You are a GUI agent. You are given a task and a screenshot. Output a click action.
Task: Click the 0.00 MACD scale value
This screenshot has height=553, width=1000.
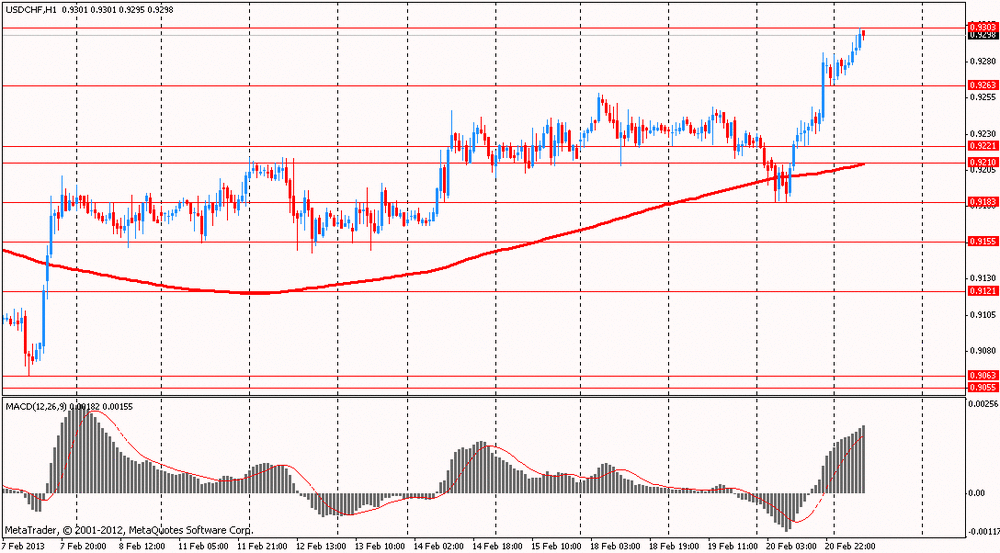(977, 493)
